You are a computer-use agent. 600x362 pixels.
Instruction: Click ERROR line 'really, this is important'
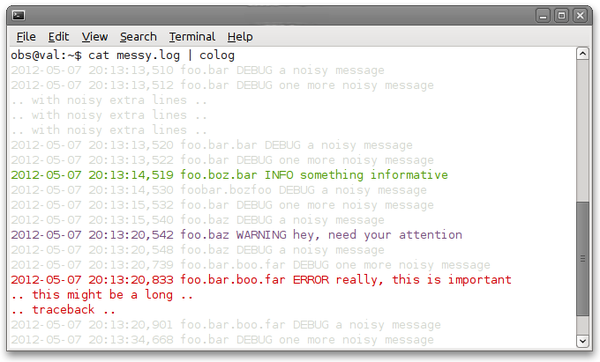click(x=261, y=280)
